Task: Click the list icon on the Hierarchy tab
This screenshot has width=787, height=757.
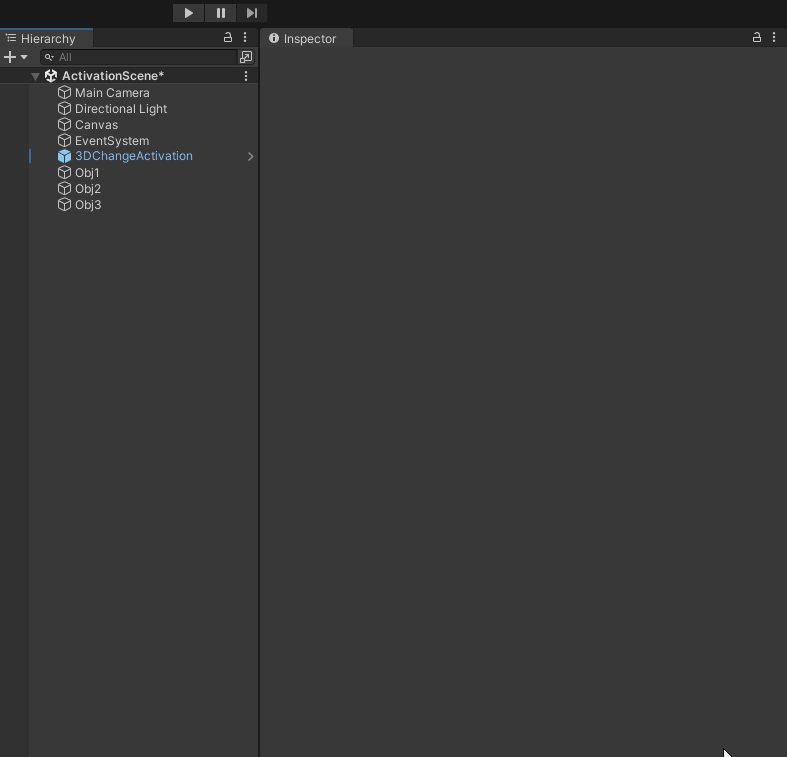Action: coord(11,38)
